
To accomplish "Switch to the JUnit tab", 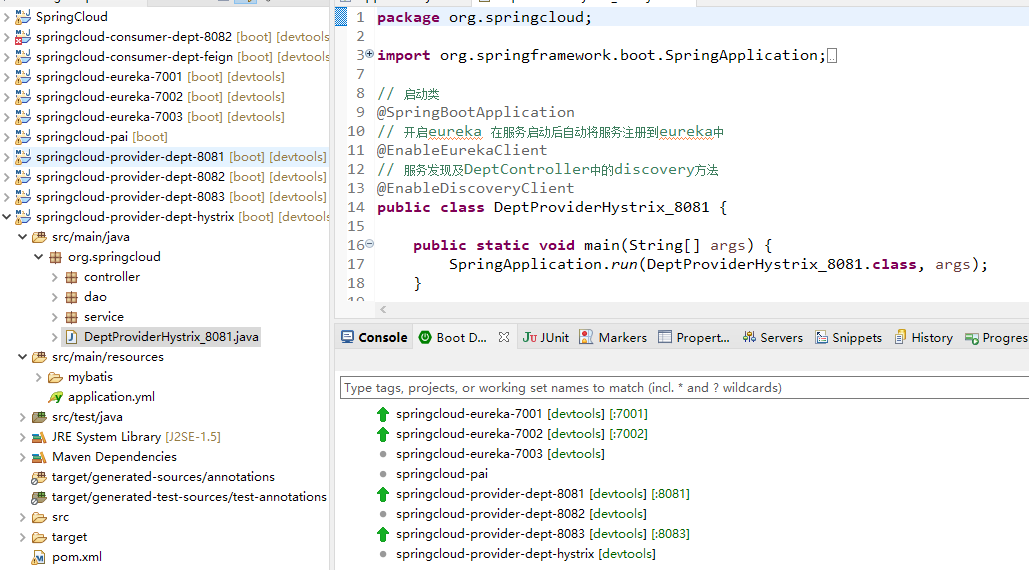I will 546,337.
